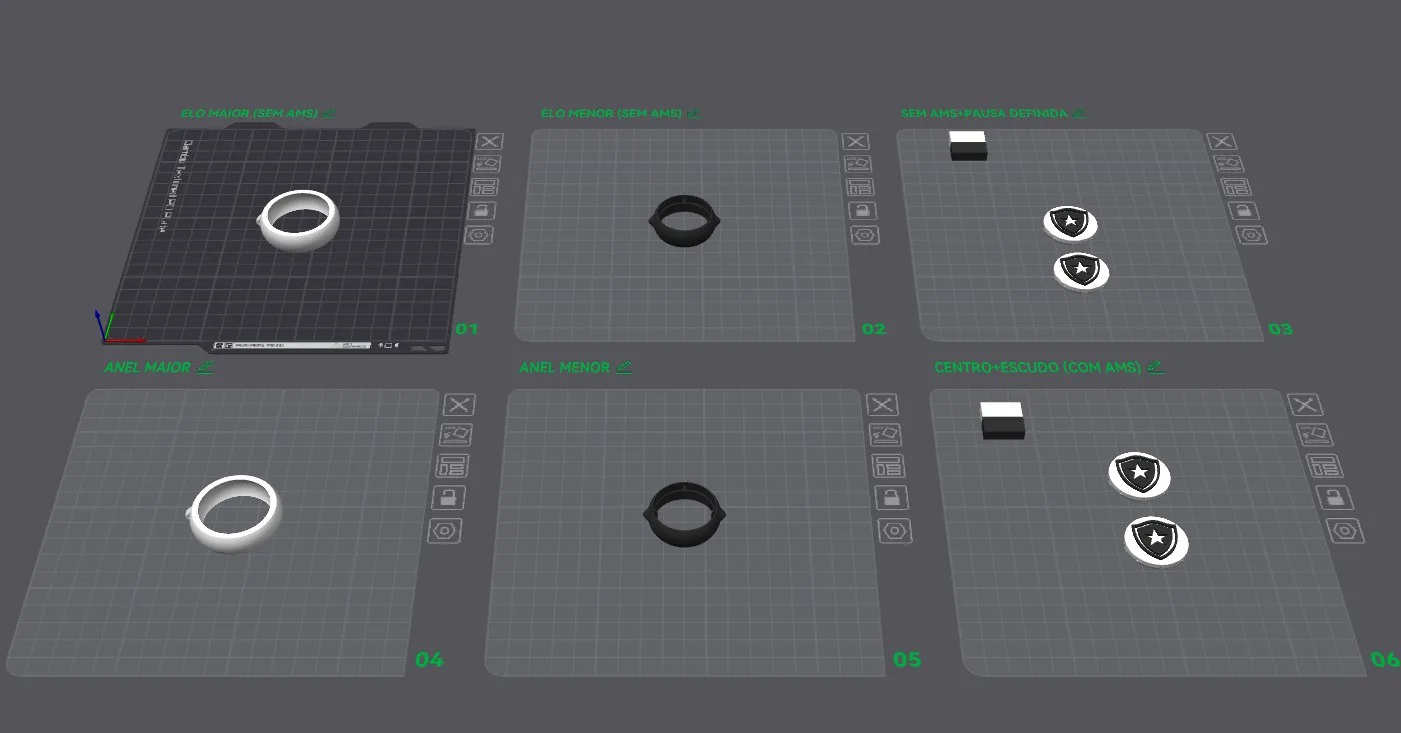This screenshot has width=1401, height=733.
Task: Remove all objects from plate 04
Action: (459, 405)
